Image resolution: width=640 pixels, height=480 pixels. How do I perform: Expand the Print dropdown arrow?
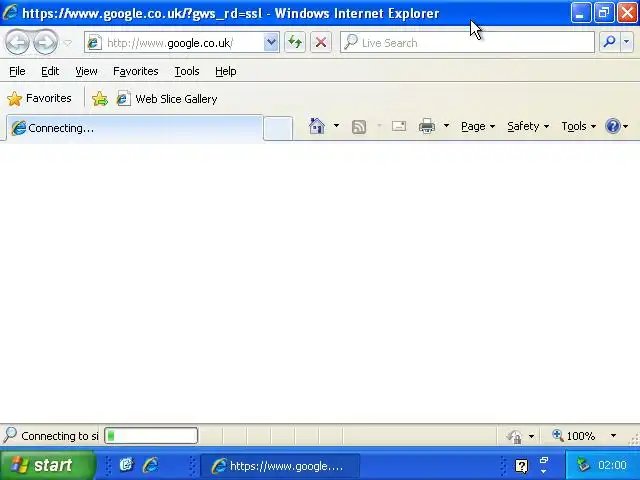coord(446,126)
